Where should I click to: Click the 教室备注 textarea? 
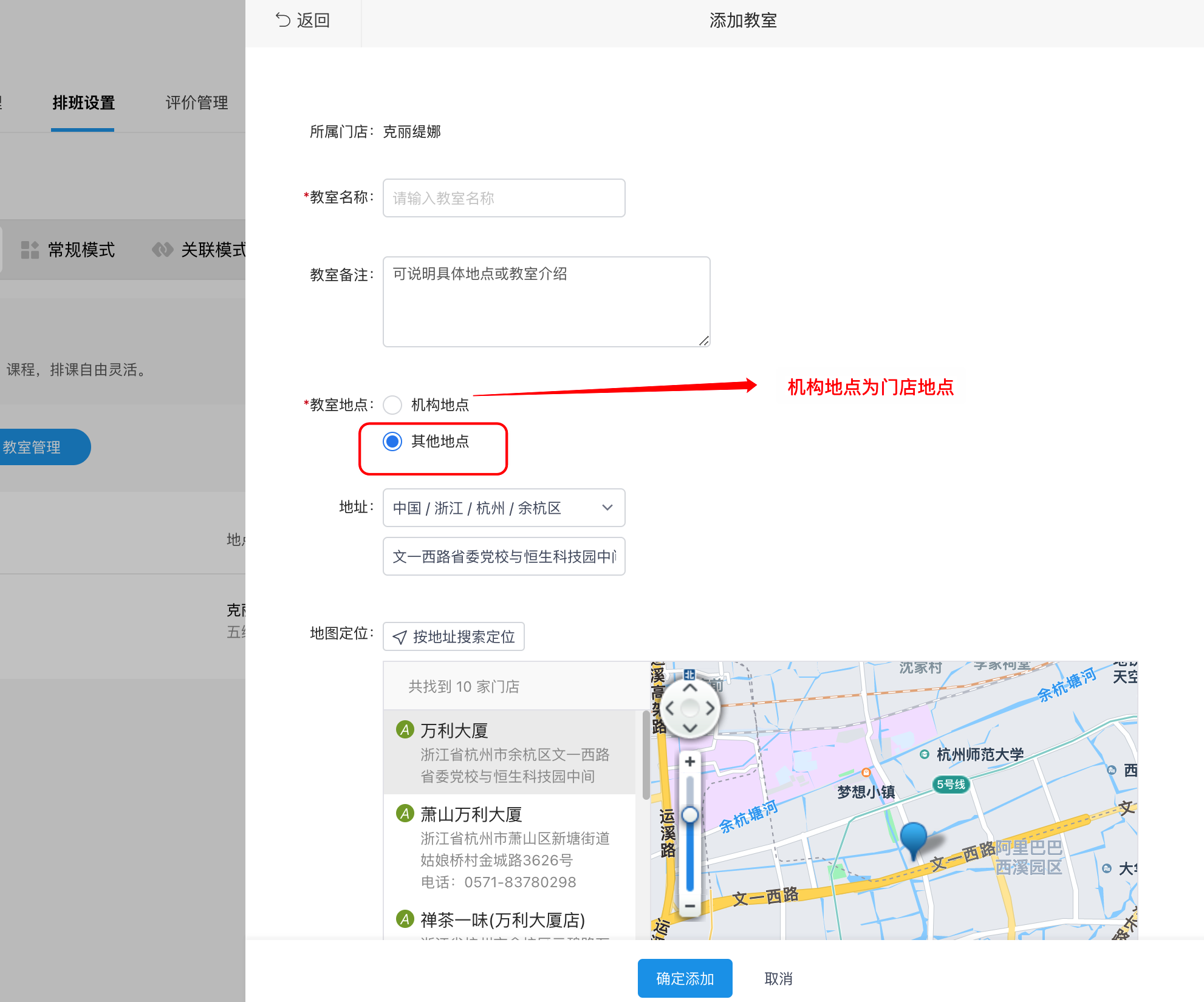(x=546, y=302)
